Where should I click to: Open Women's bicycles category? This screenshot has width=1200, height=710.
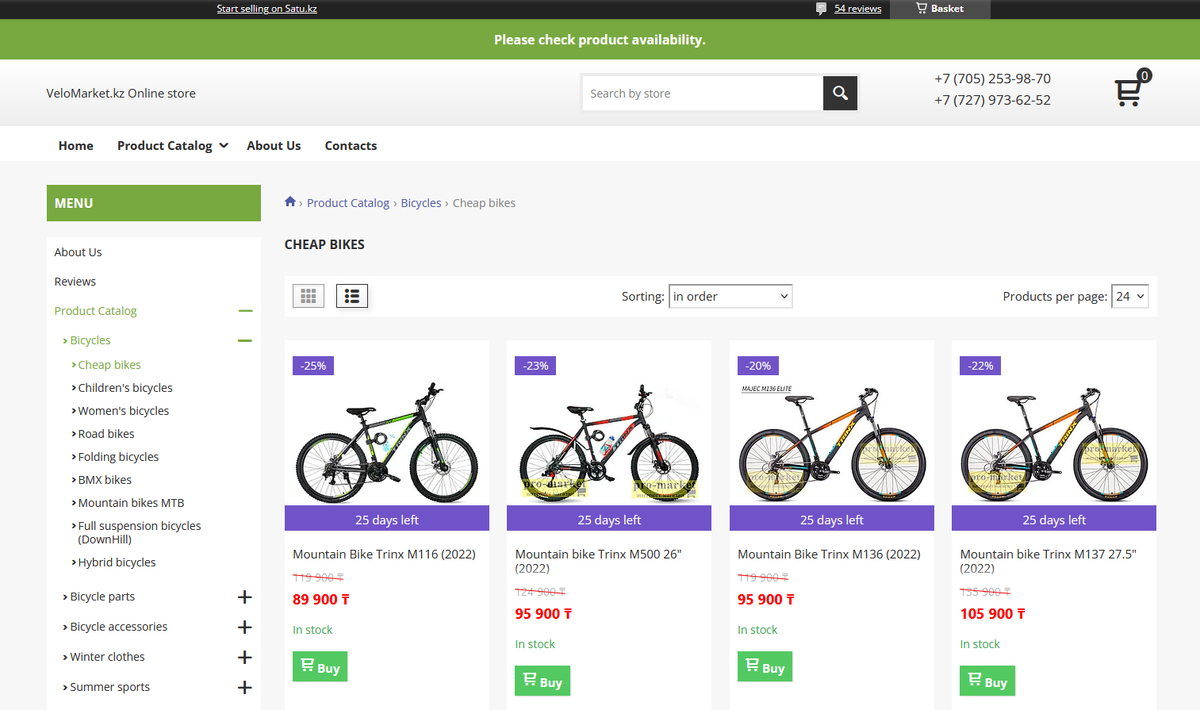click(123, 411)
